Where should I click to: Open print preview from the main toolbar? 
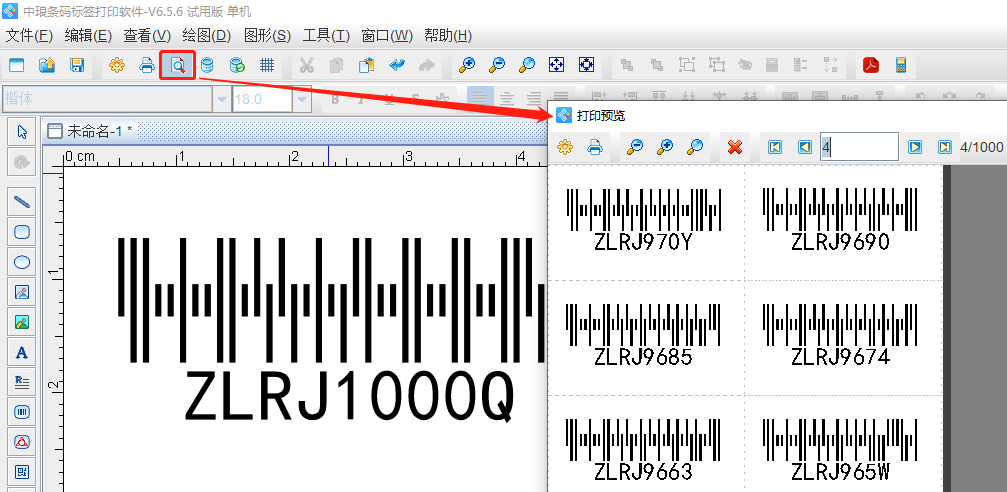(177, 65)
